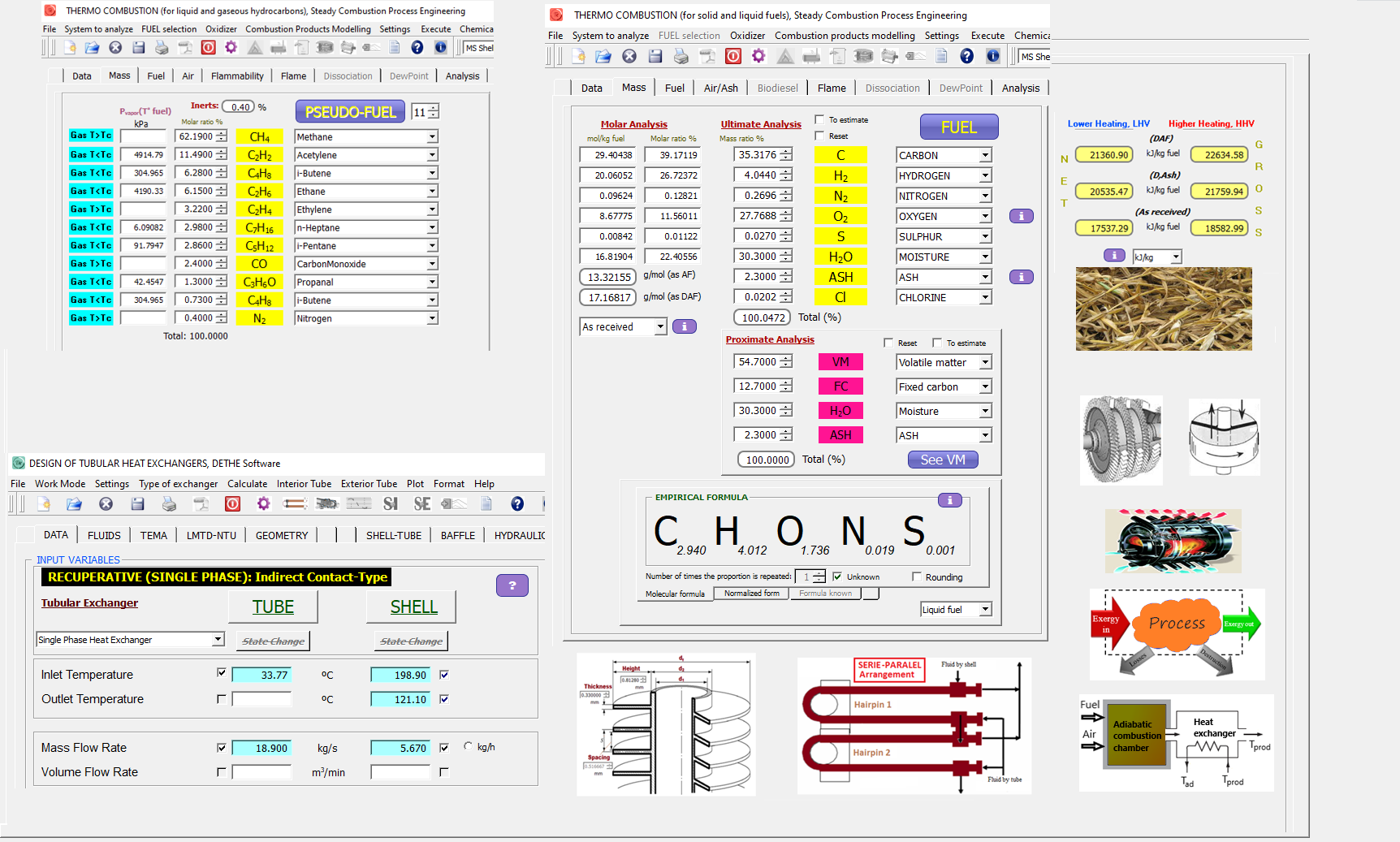Click Help question icon in solid fuels window toolbar

[x=966, y=56]
